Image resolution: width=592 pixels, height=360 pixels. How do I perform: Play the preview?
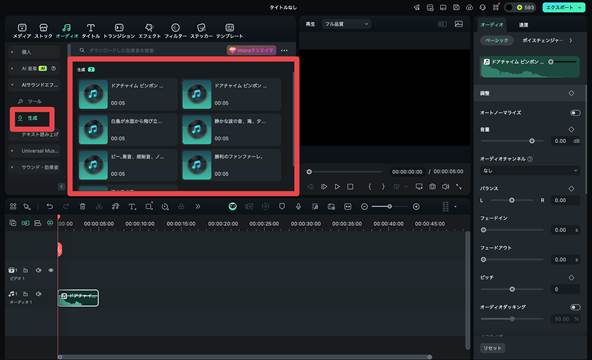click(337, 186)
